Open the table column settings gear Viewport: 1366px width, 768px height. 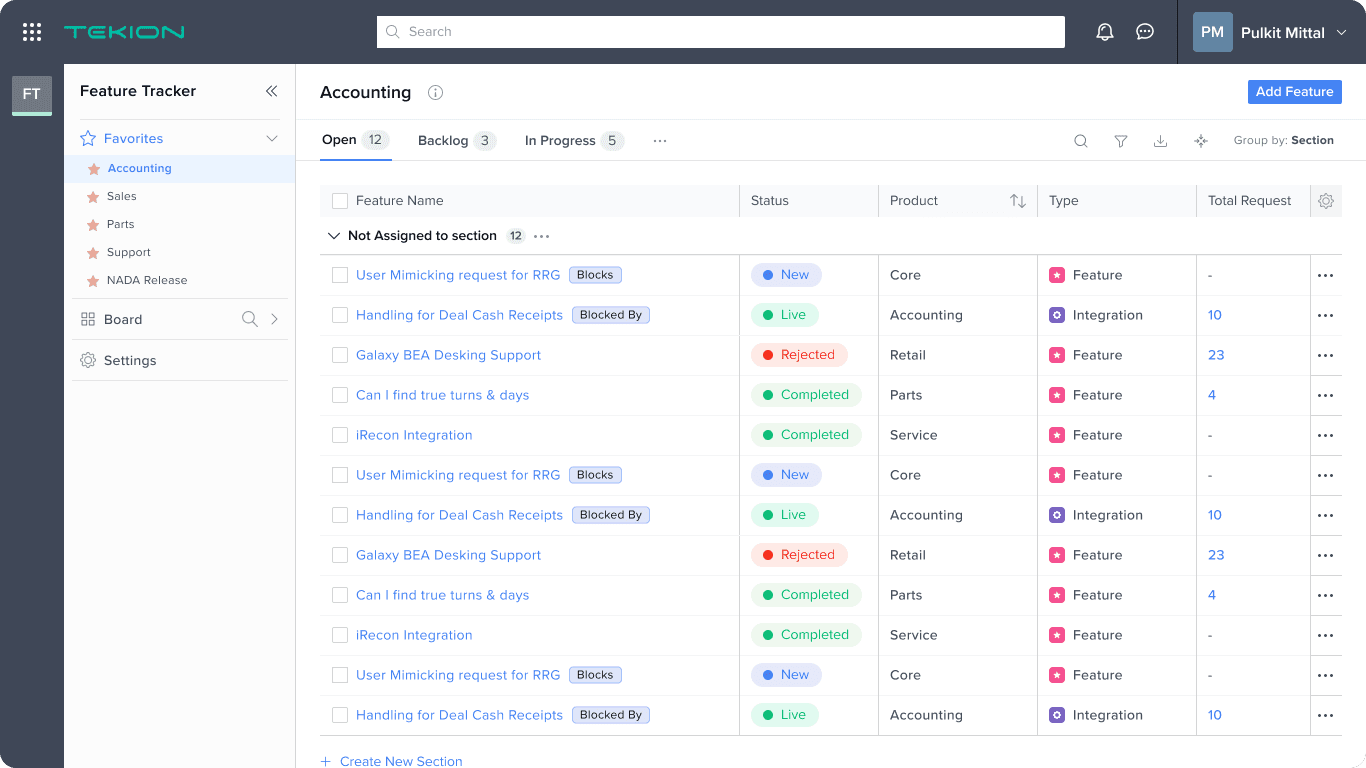pyautogui.click(x=1326, y=201)
